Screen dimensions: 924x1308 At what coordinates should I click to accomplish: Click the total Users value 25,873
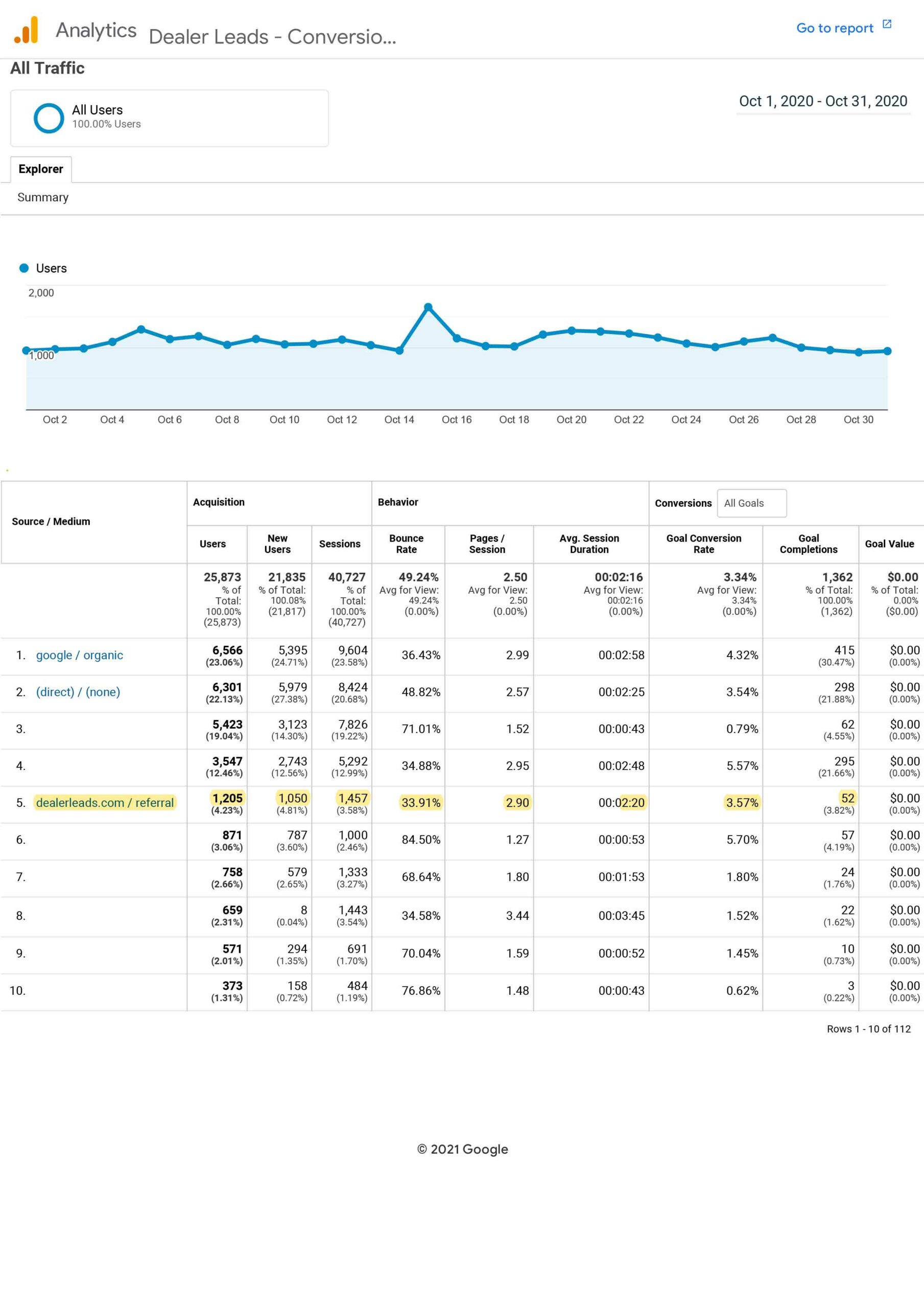tap(222, 577)
